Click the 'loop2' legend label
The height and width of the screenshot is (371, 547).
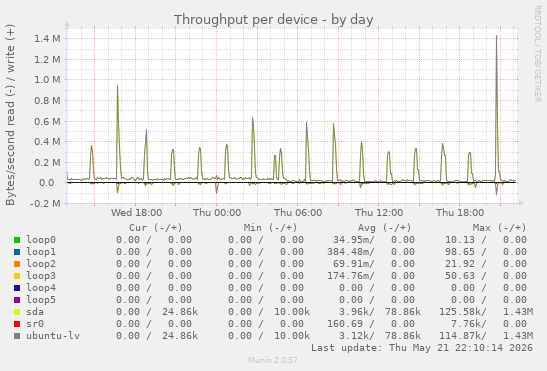click(41, 264)
